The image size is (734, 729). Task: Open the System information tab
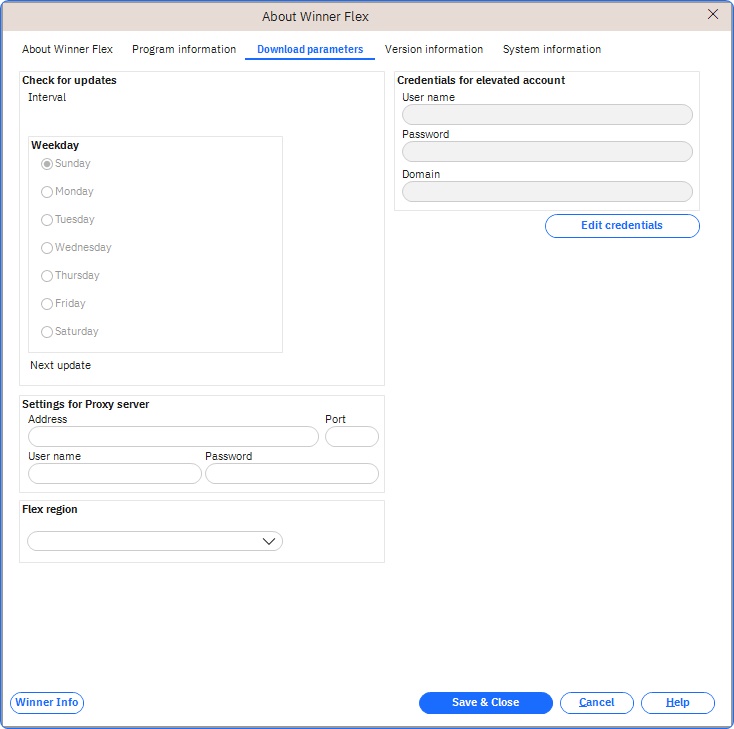point(552,49)
